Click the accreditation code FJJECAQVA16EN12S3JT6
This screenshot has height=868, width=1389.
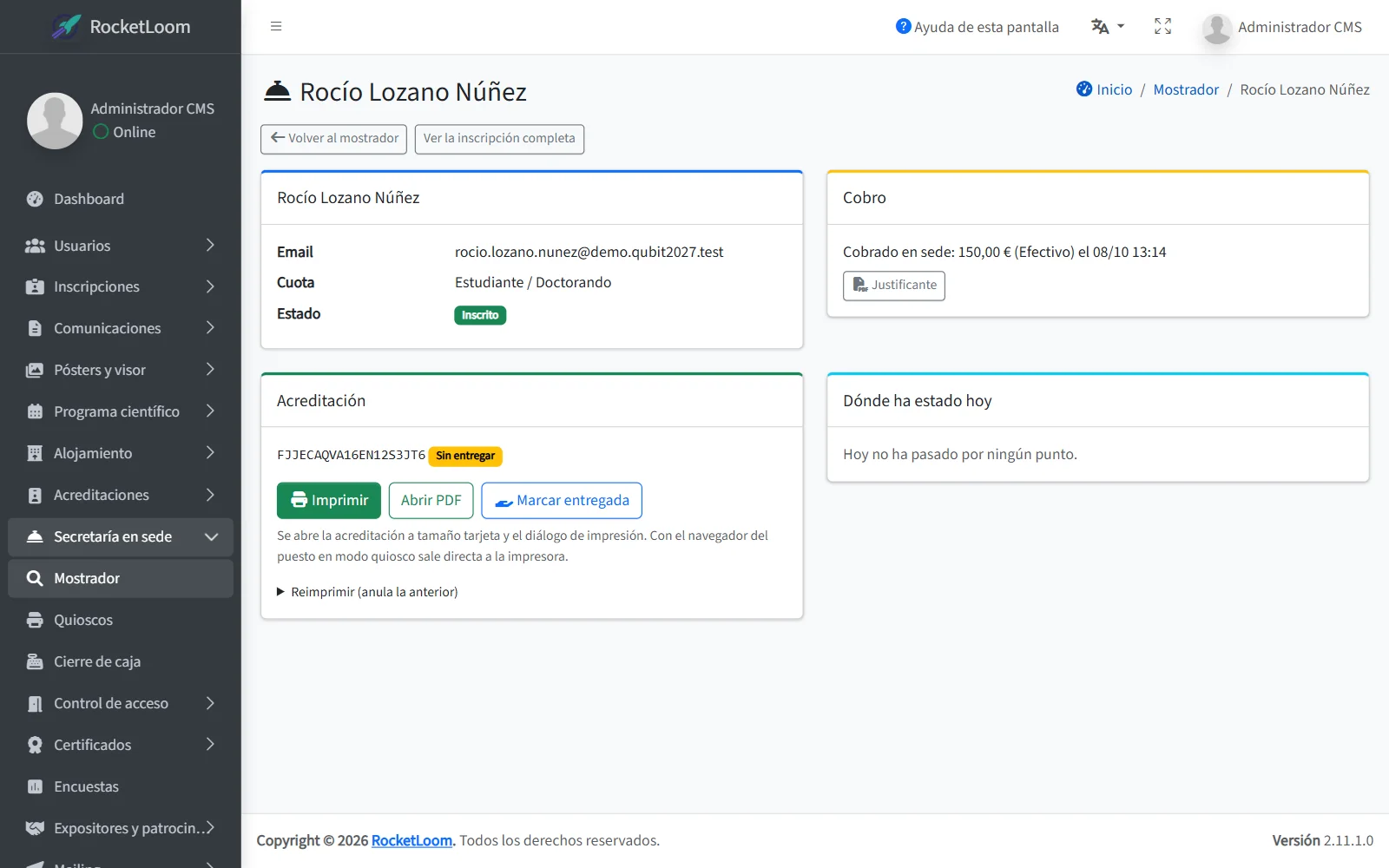pyautogui.click(x=351, y=455)
